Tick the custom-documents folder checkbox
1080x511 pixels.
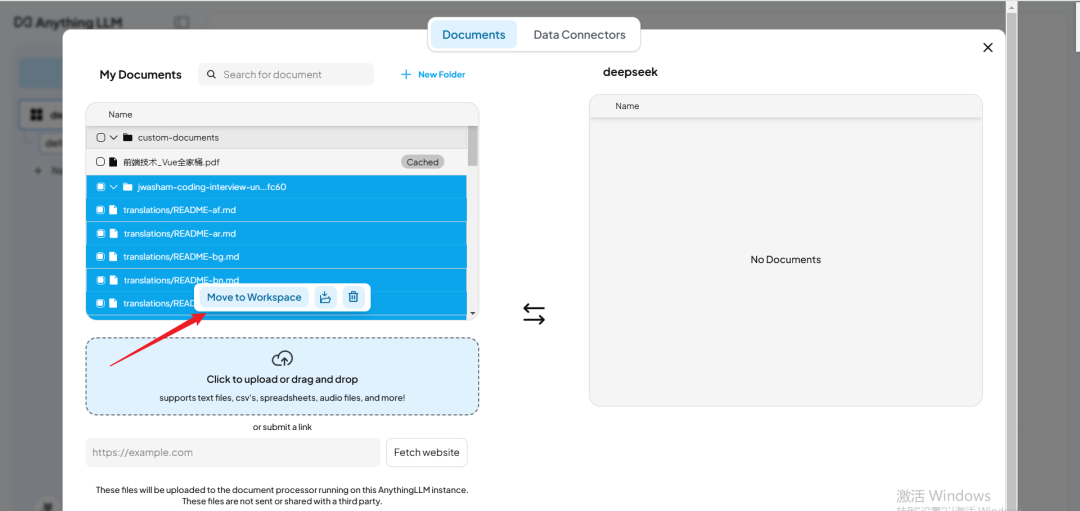101,138
